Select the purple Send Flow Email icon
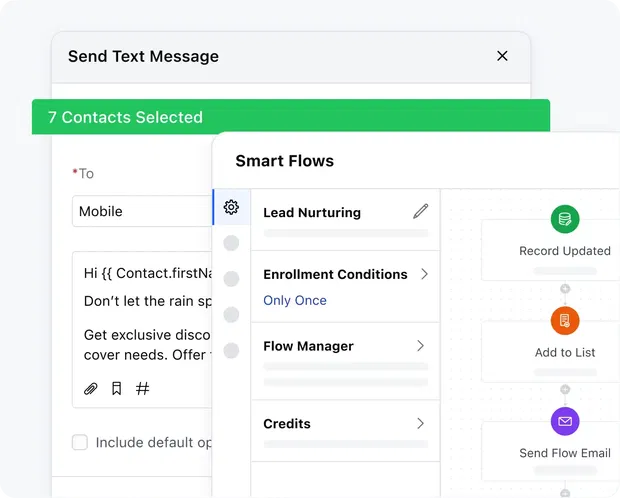 565,421
